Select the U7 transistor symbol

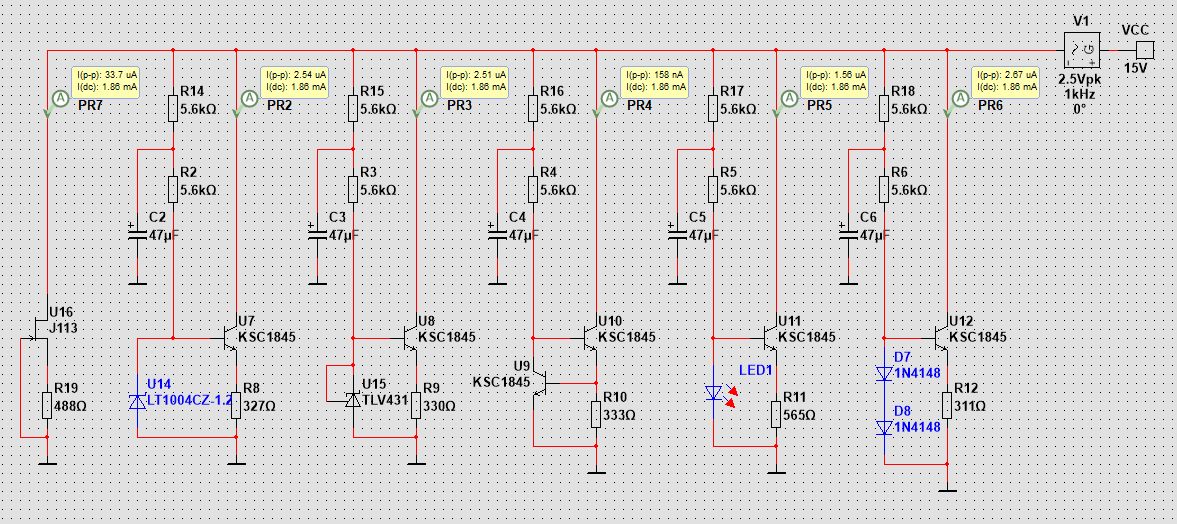coord(229,337)
